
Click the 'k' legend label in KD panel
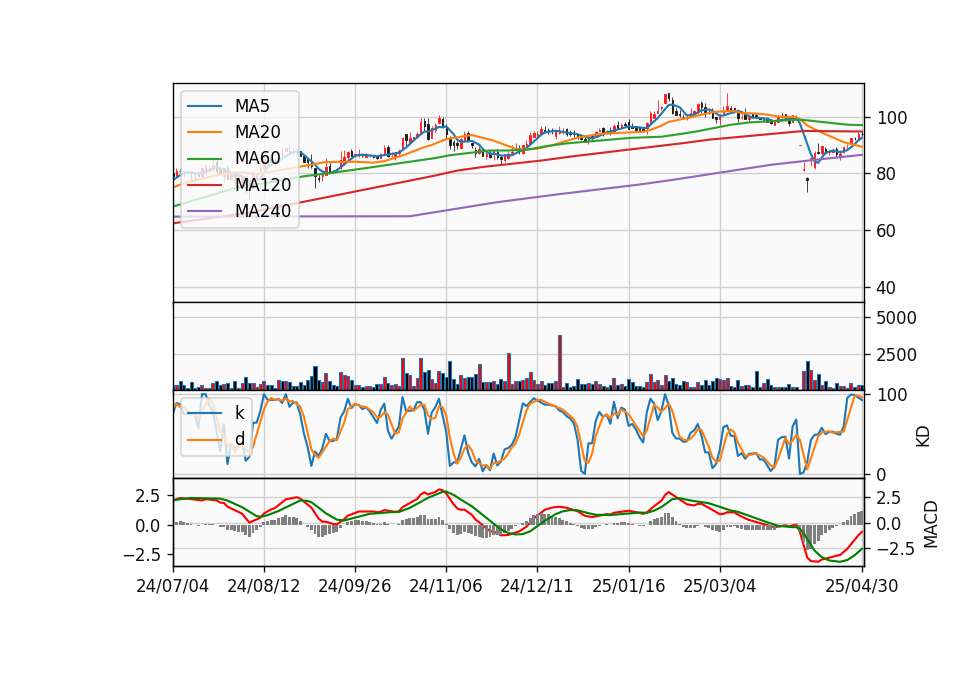coord(239,413)
